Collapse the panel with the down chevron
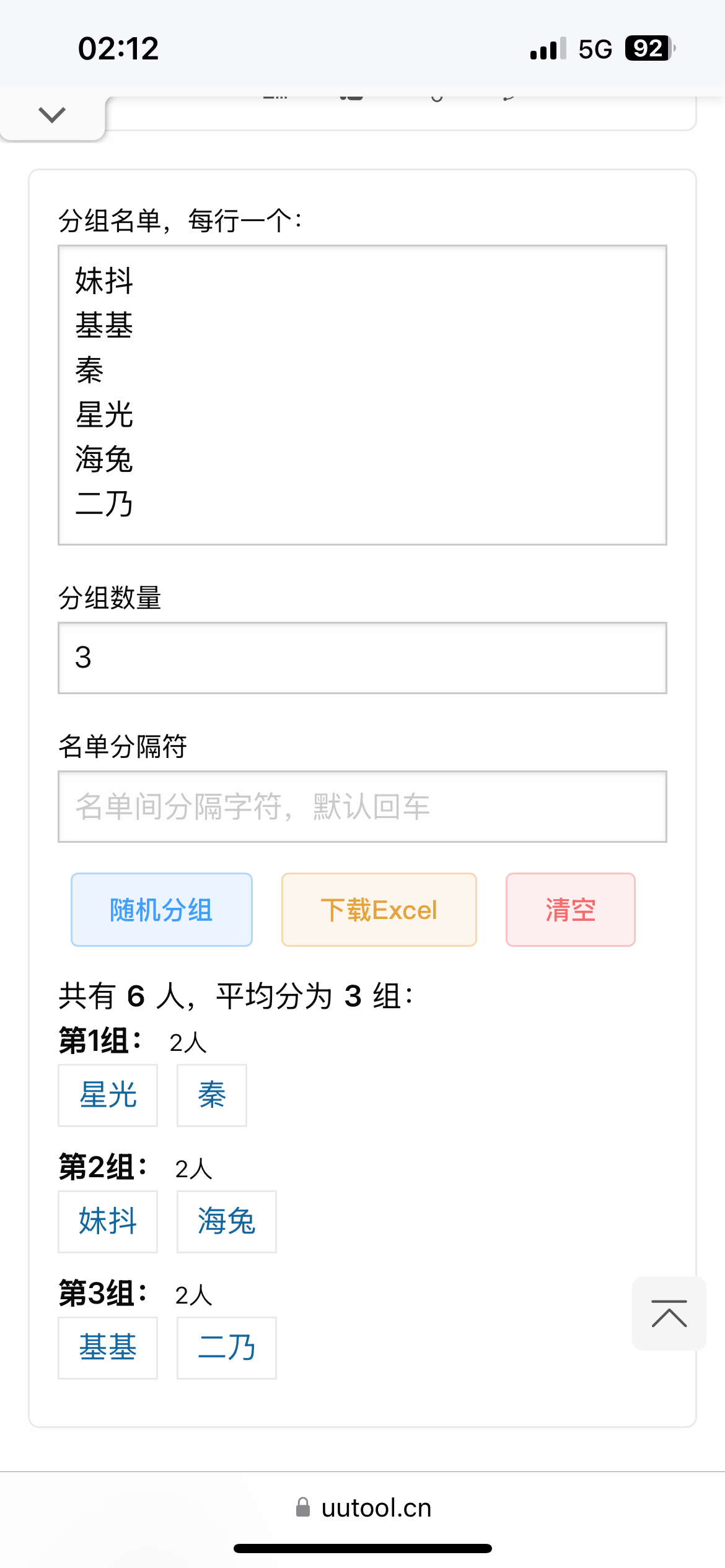This screenshot has width=725, height=1568. [52, 115]
